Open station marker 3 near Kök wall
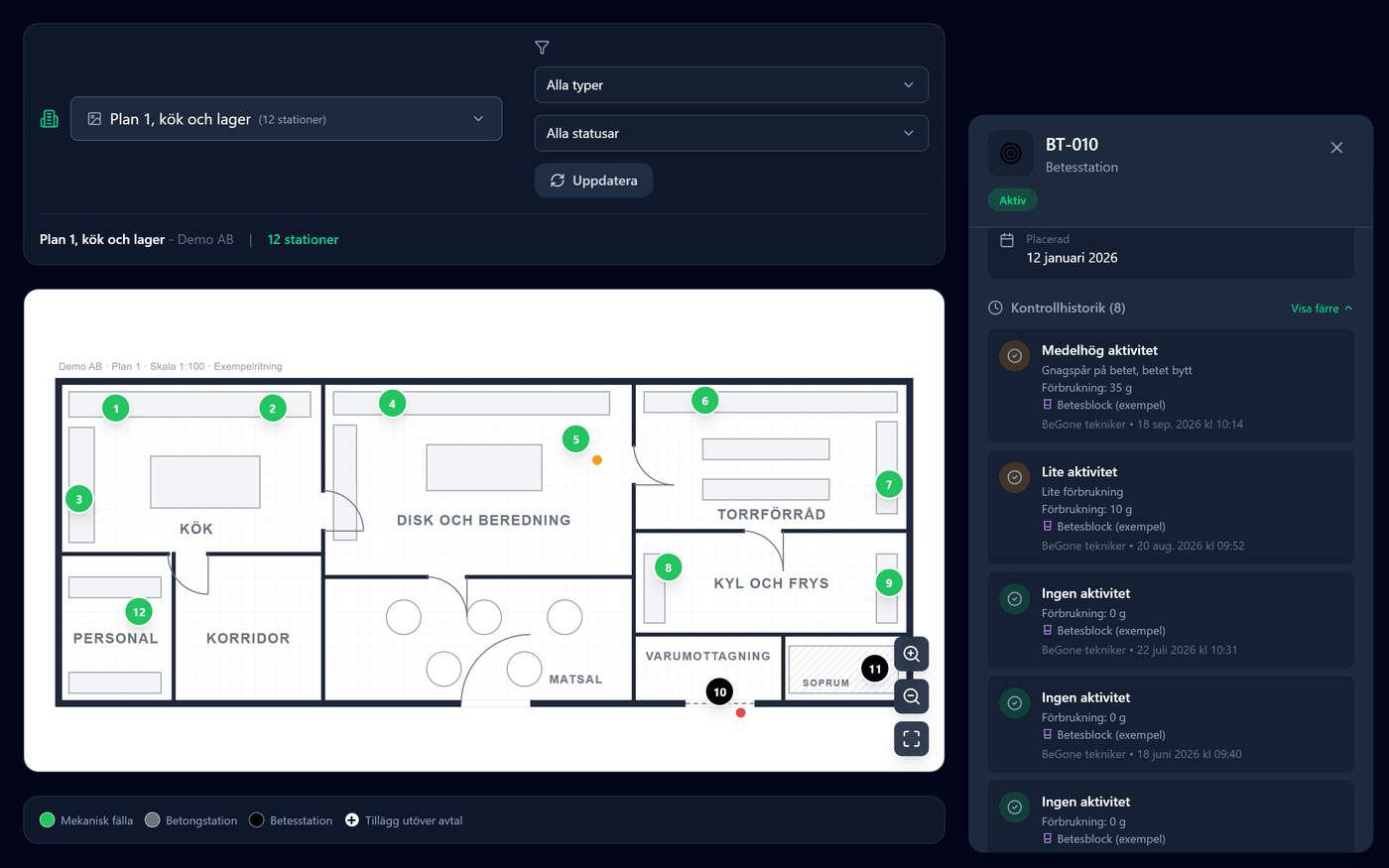The height and width of the screenshot is (868, 1389). click(79, 499)
